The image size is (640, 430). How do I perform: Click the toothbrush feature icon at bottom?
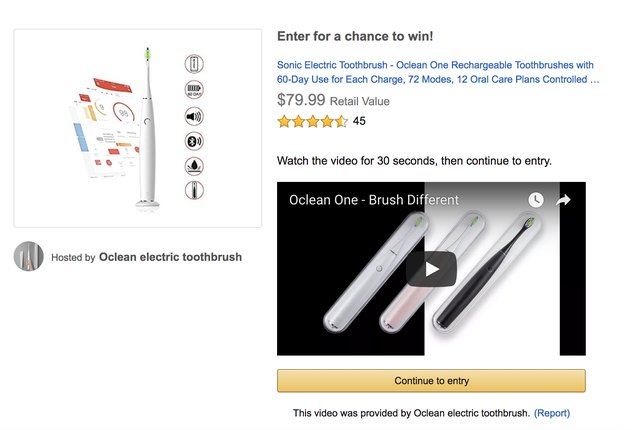pos(194,191)
